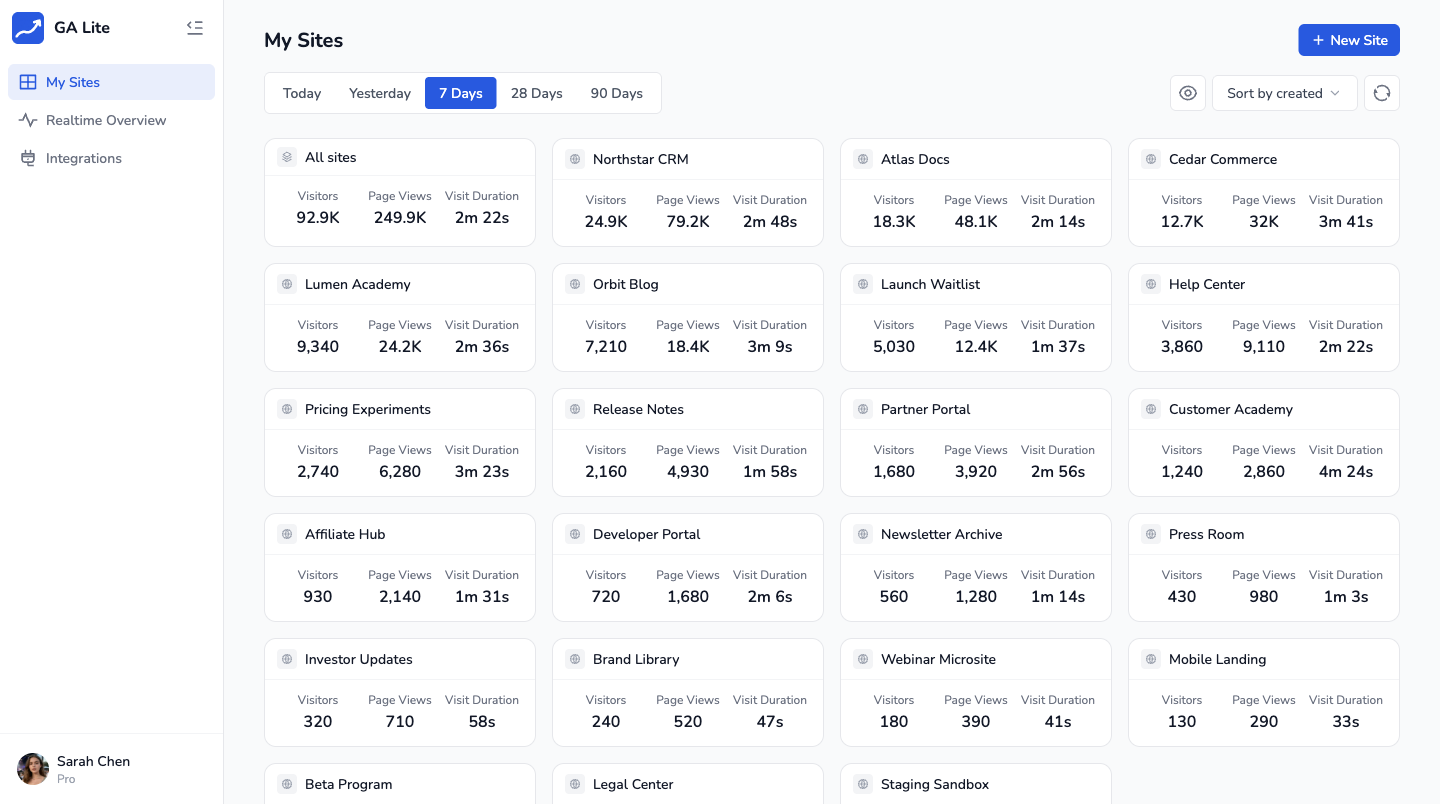
Task: Click Partner Portal's 3,920 page views
Action: coord(976,471)
